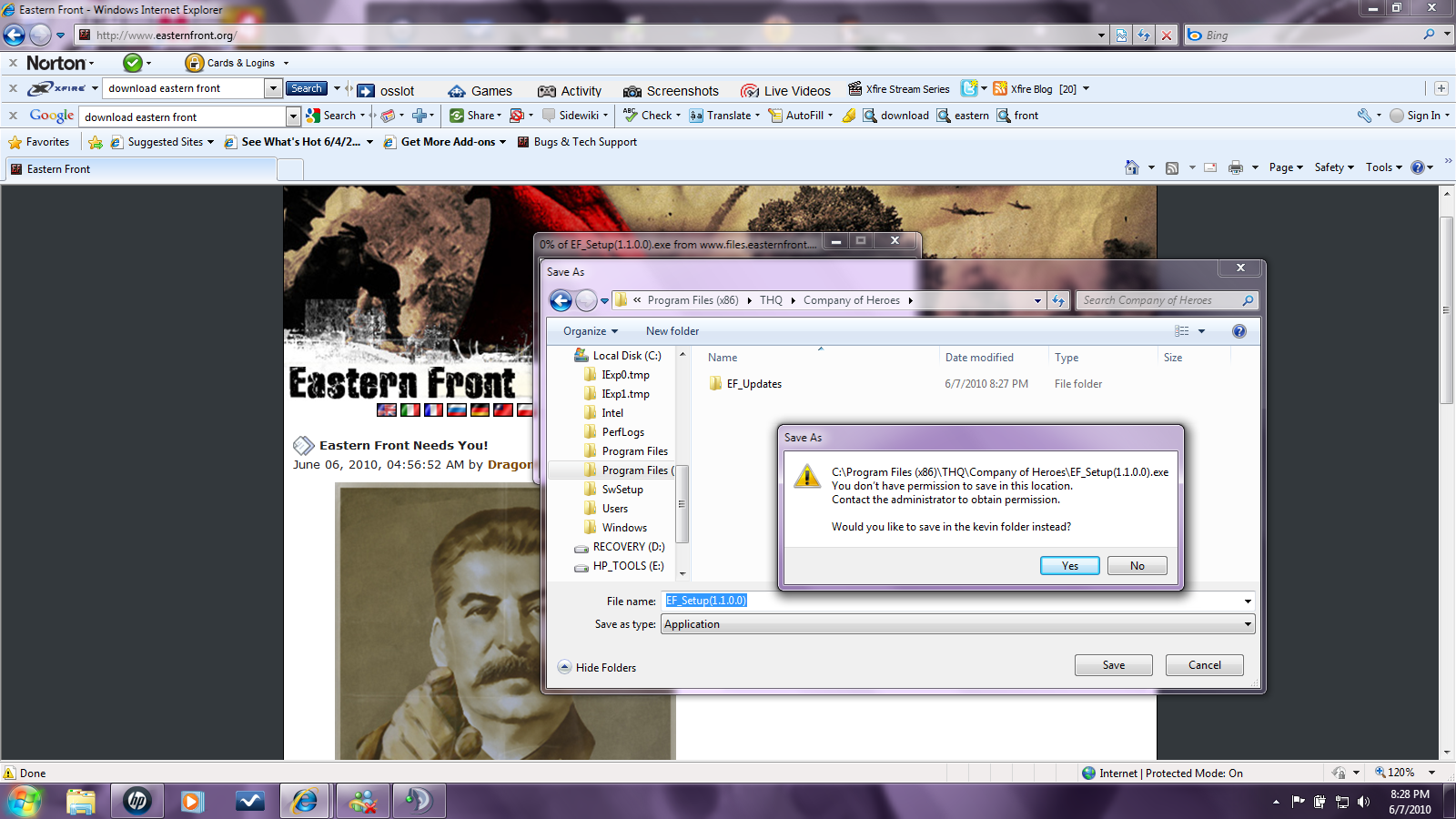1456x819 pixels.
Task: Open Xfire Screenshots toolbar item
Action: pos(671,91)
